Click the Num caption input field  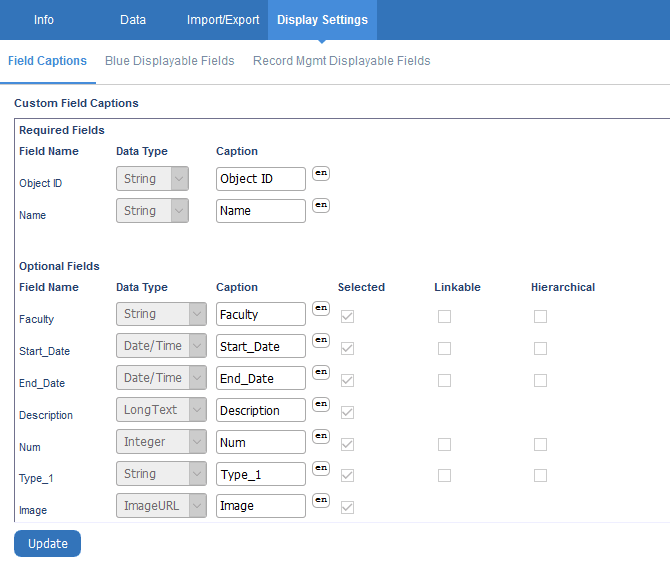point(261,442)
